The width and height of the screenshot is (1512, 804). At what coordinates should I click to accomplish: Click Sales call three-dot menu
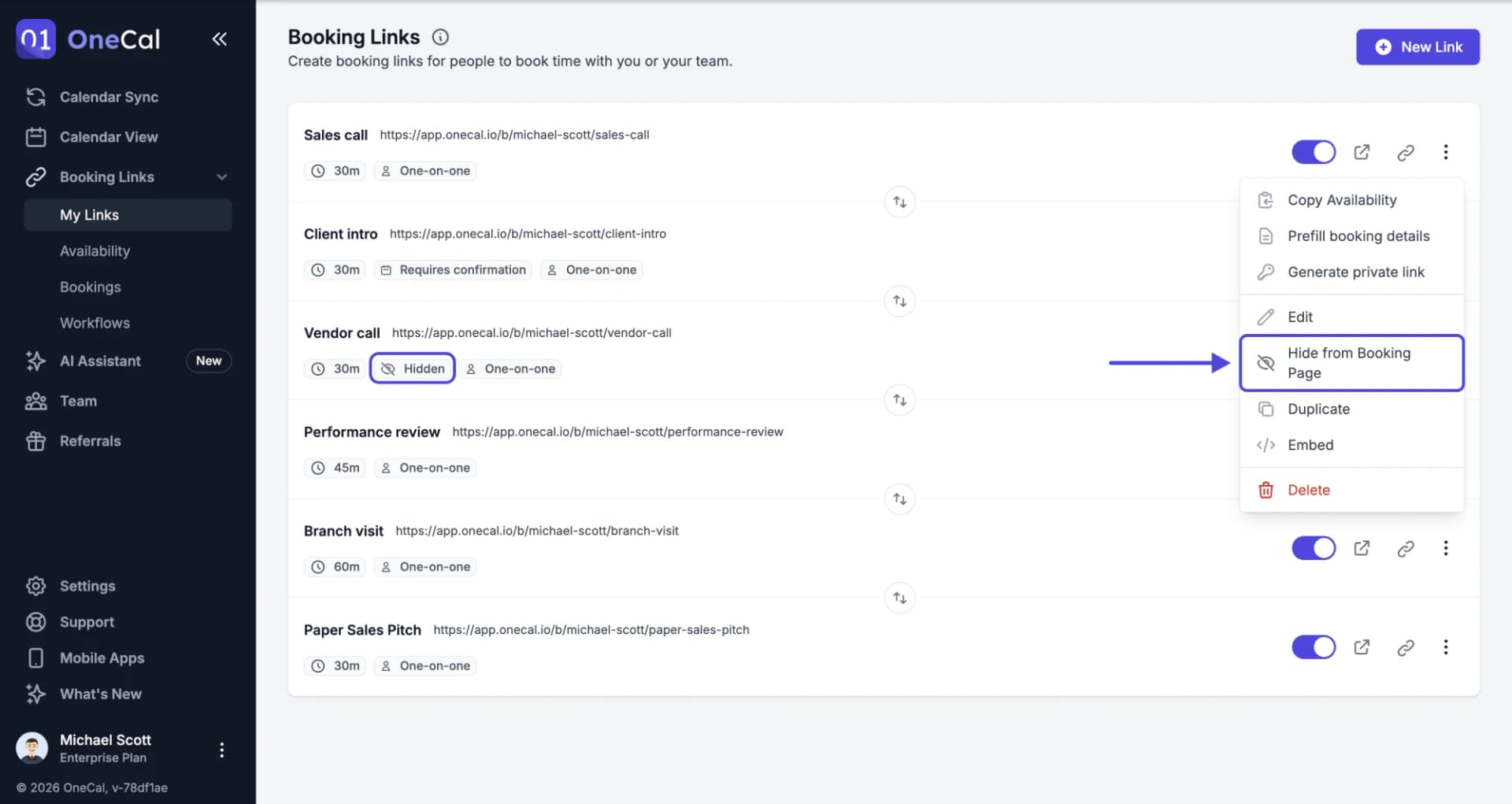pyautogui.click(x=1446, y=152)
